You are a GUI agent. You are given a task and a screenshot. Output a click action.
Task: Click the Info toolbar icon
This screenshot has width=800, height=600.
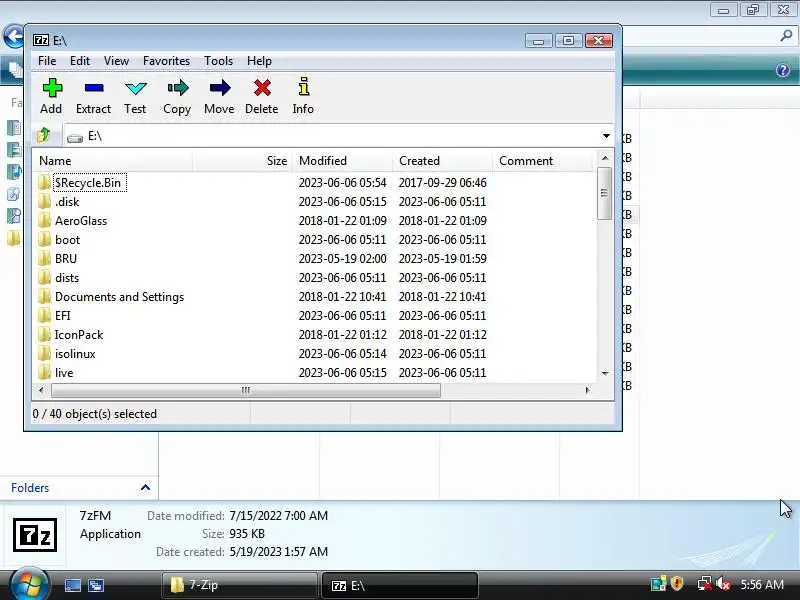coord(304,87)
